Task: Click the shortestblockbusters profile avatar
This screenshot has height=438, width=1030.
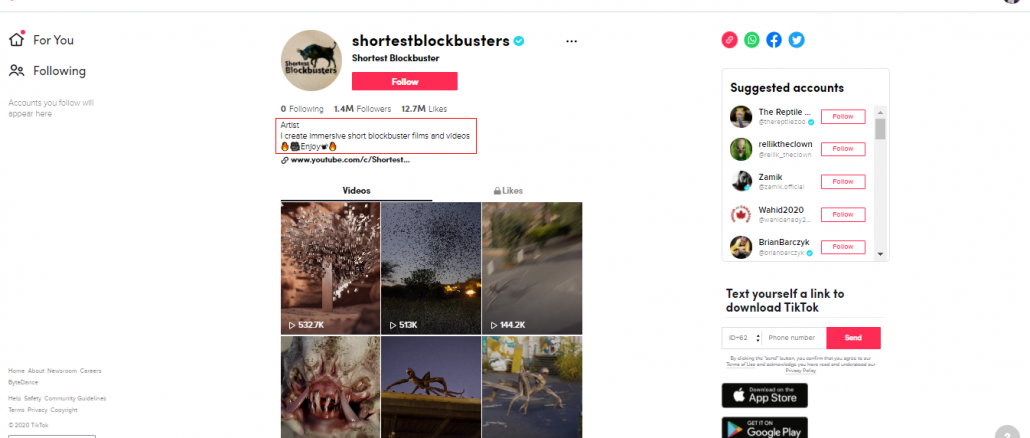Action: 311,60
